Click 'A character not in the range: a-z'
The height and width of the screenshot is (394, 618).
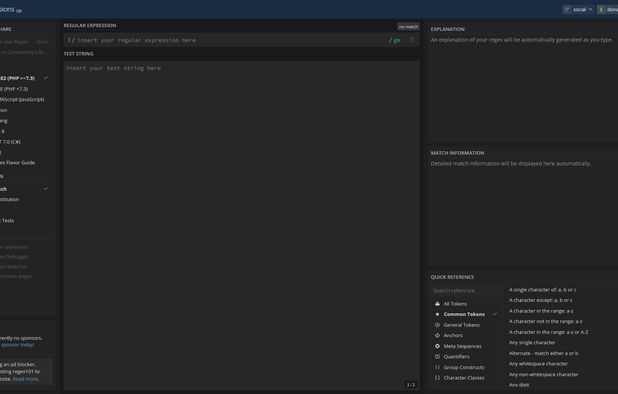pyautogui.click(x=545, y=322)
